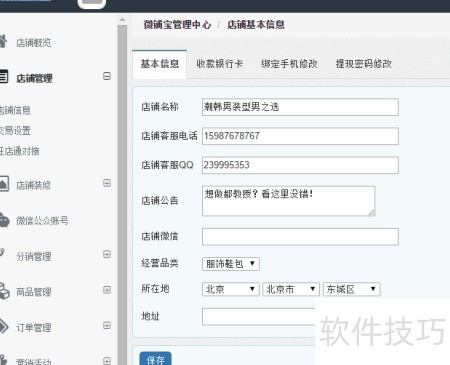Image resolution: width=450 pixels, height=365 pixels.
Task: Click the 店铺管理 list icon
Action: (4, 76)
